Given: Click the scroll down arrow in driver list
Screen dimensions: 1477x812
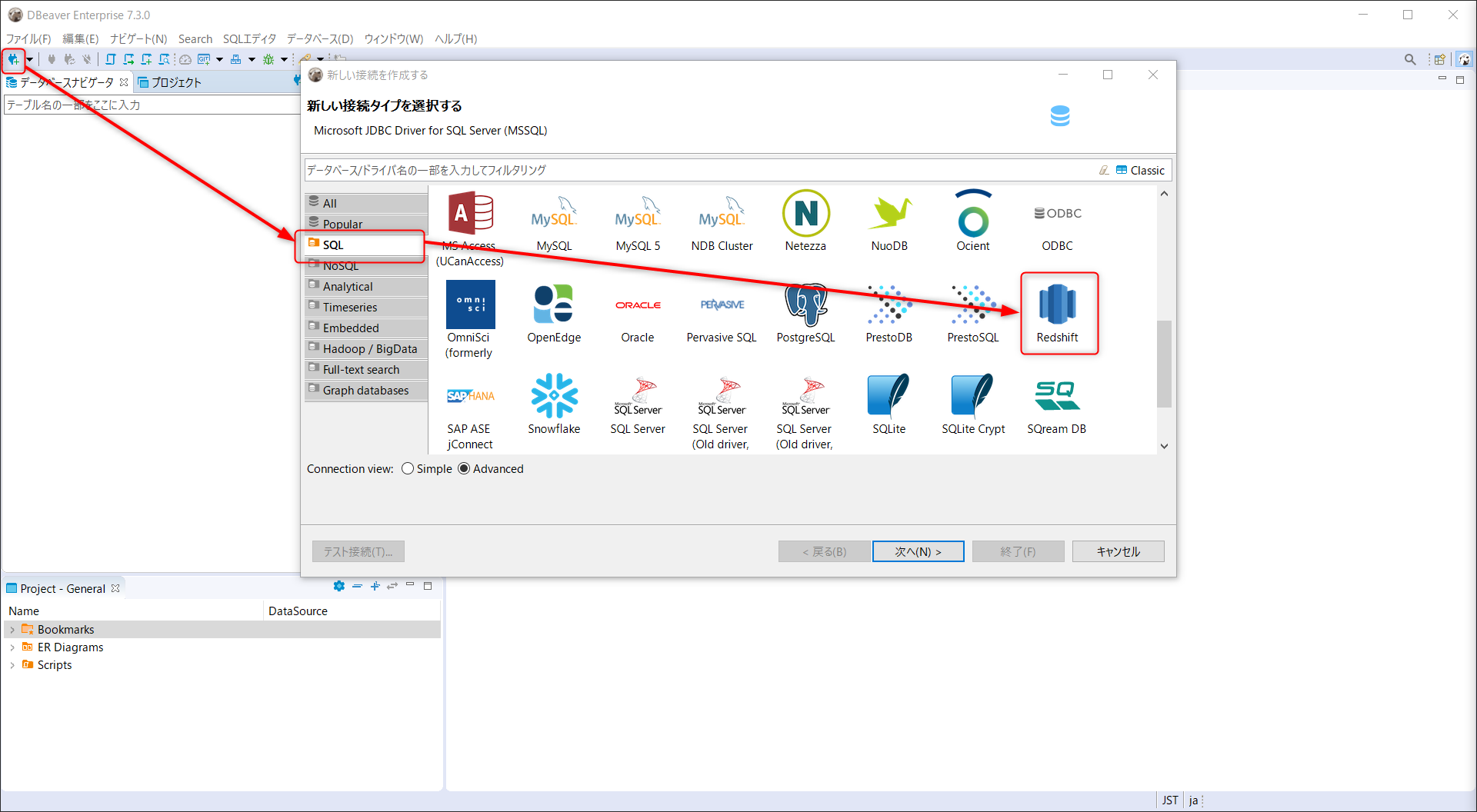Looking at the screenshot, I should (x=1164, y=446).
